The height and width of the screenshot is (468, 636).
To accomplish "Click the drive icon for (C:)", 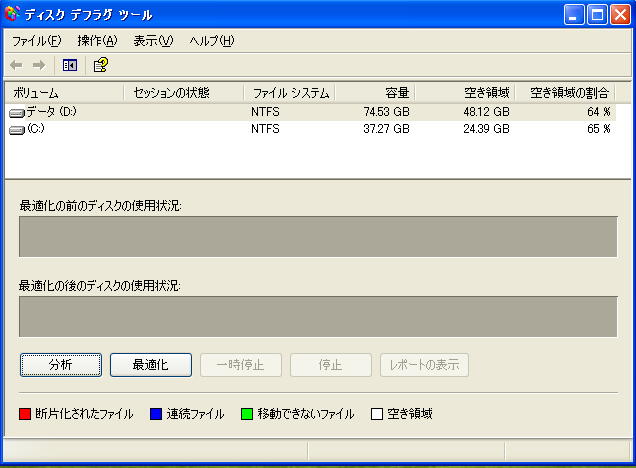I will pos(17,130).
